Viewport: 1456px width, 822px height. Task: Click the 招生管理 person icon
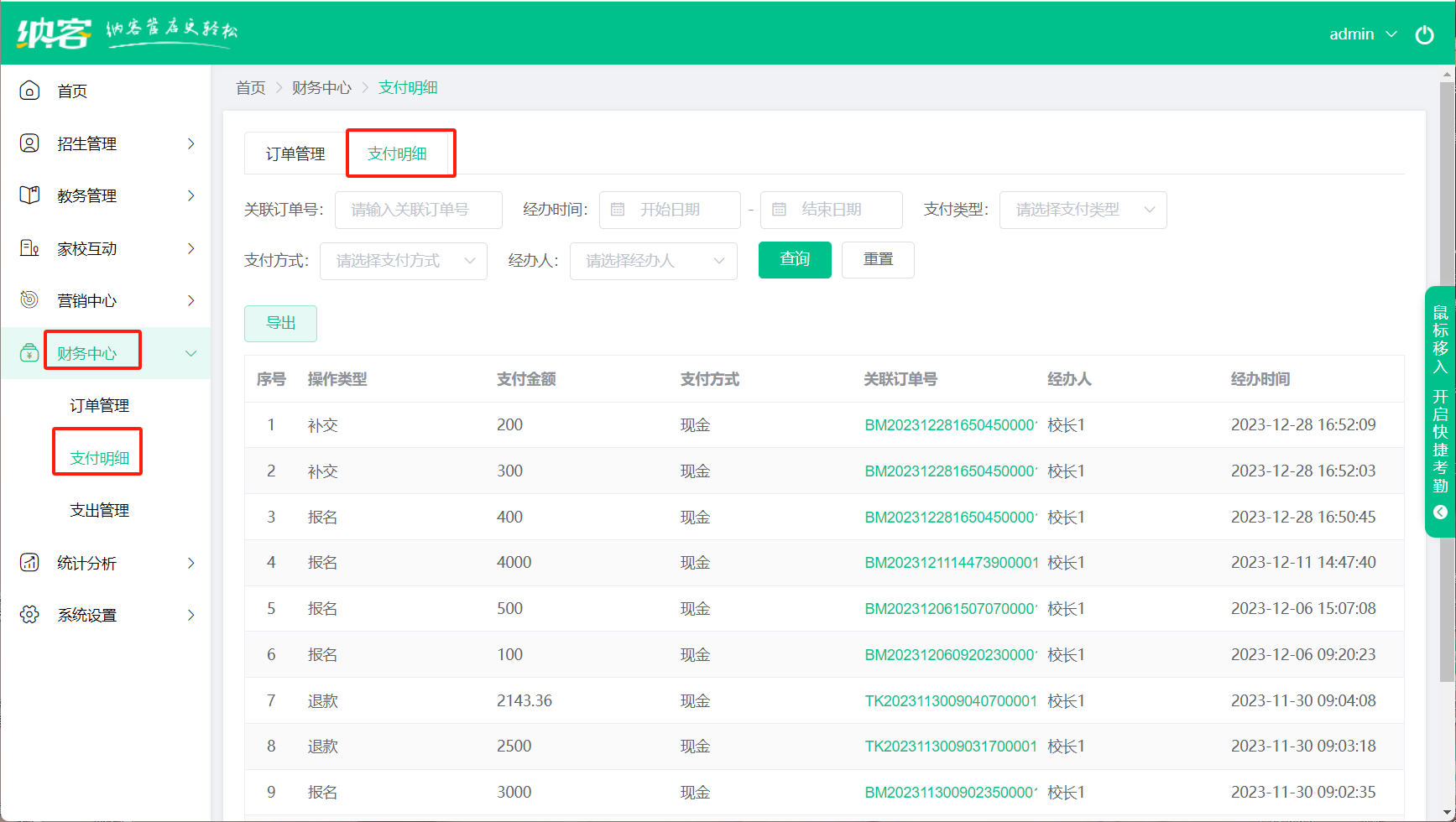29,143
